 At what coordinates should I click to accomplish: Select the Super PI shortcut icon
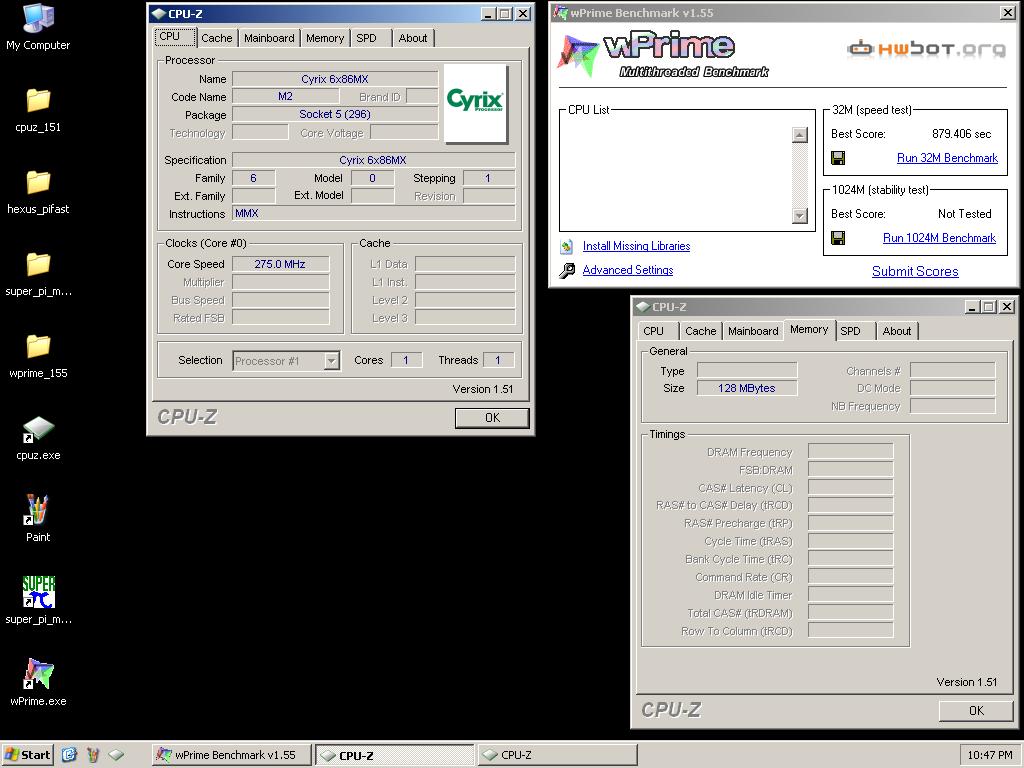[38, 601]
